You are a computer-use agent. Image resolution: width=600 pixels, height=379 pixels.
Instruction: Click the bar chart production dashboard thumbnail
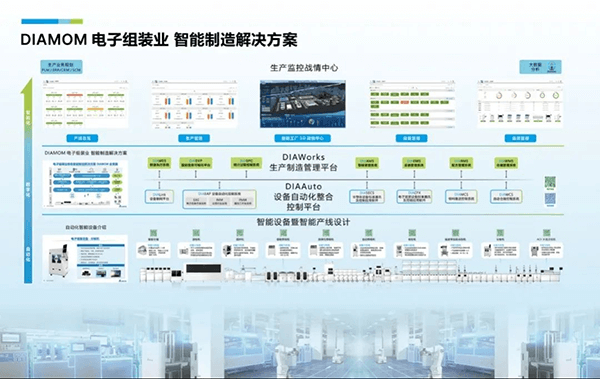pyautogui.click(x=194, y=104)
